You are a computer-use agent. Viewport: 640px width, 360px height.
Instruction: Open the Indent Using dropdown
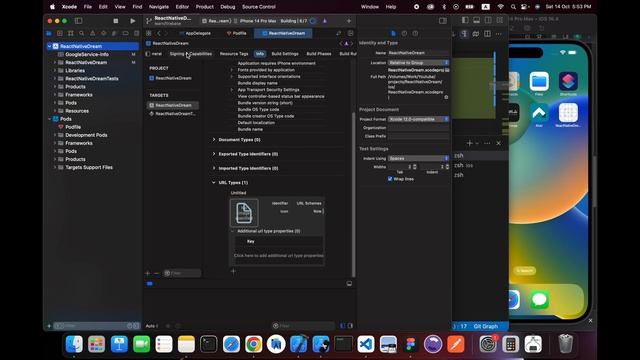click(418, 158)
